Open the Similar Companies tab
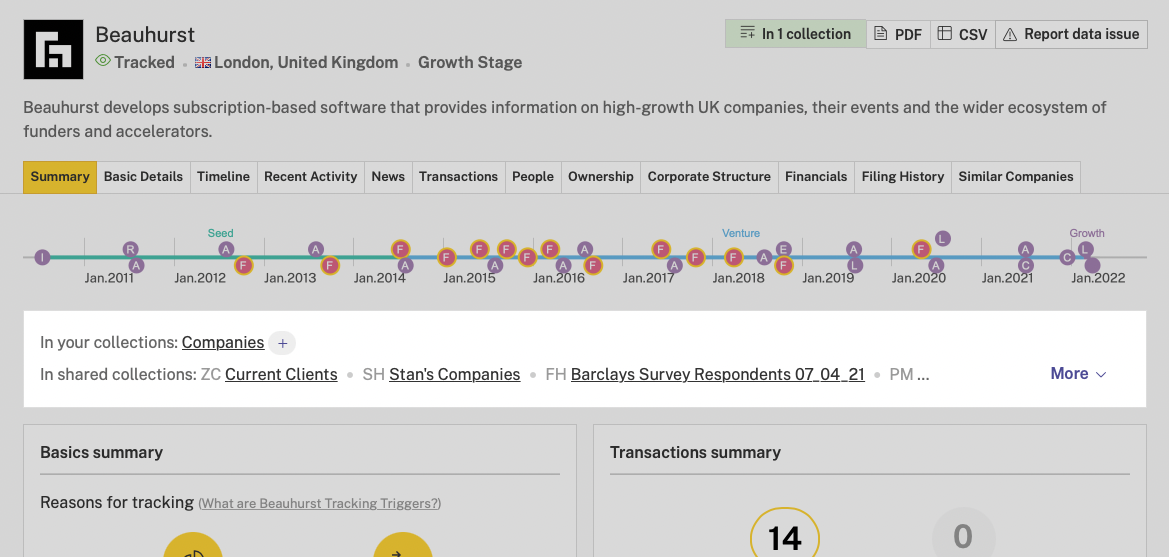The height and width of the screenshot is (557, 1169). pos(1015,177)
